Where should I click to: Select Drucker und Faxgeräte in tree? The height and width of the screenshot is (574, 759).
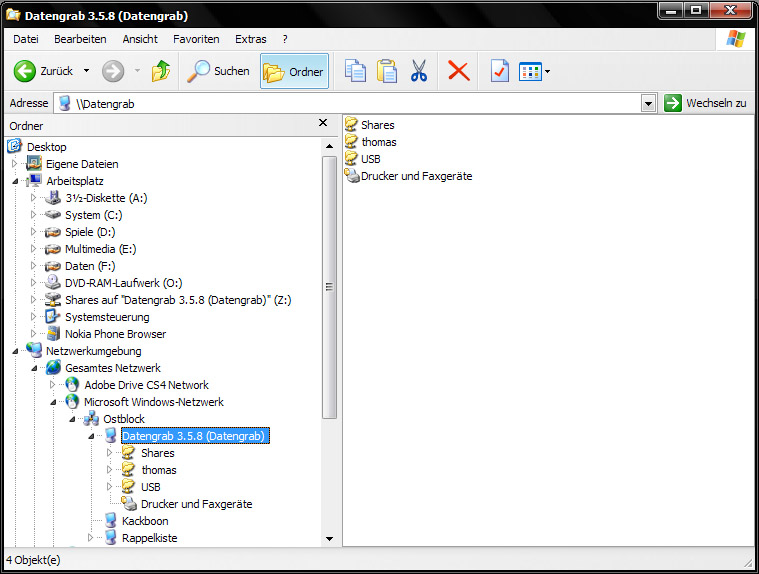(197, 504)
